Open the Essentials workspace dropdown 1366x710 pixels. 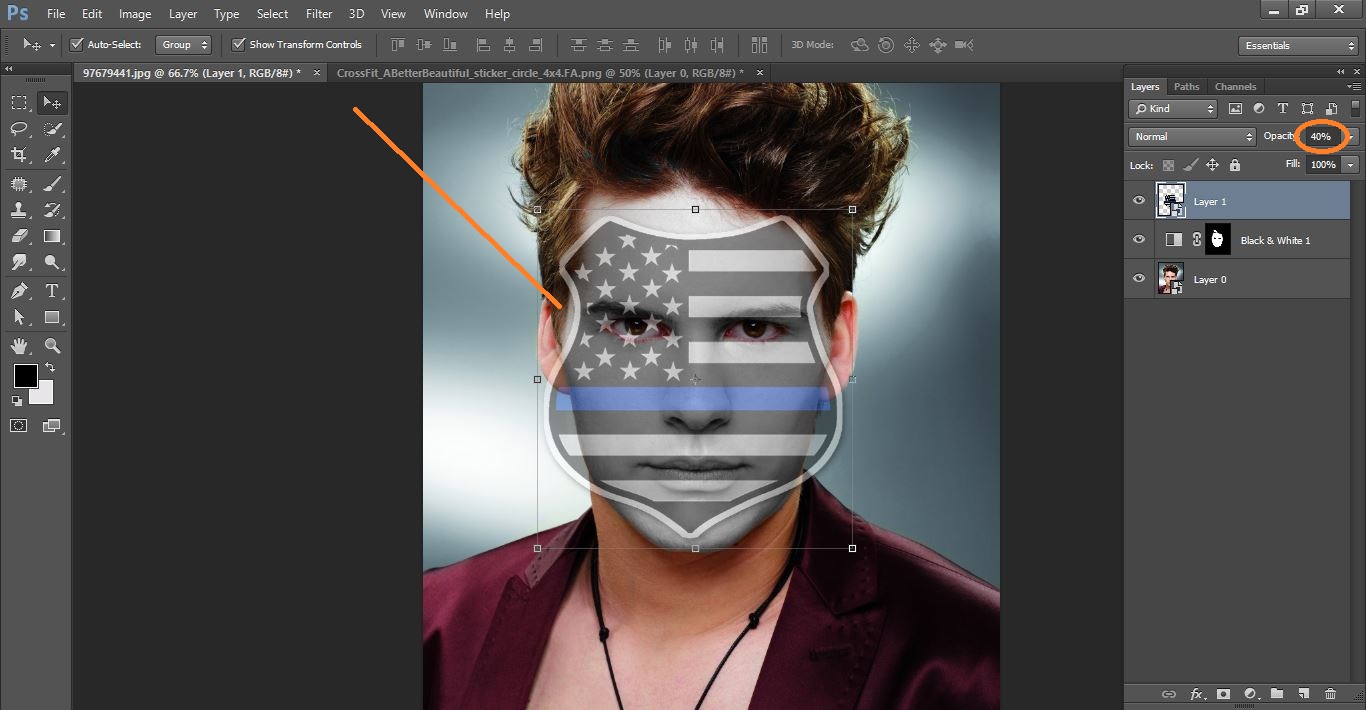click(1297, 45)
